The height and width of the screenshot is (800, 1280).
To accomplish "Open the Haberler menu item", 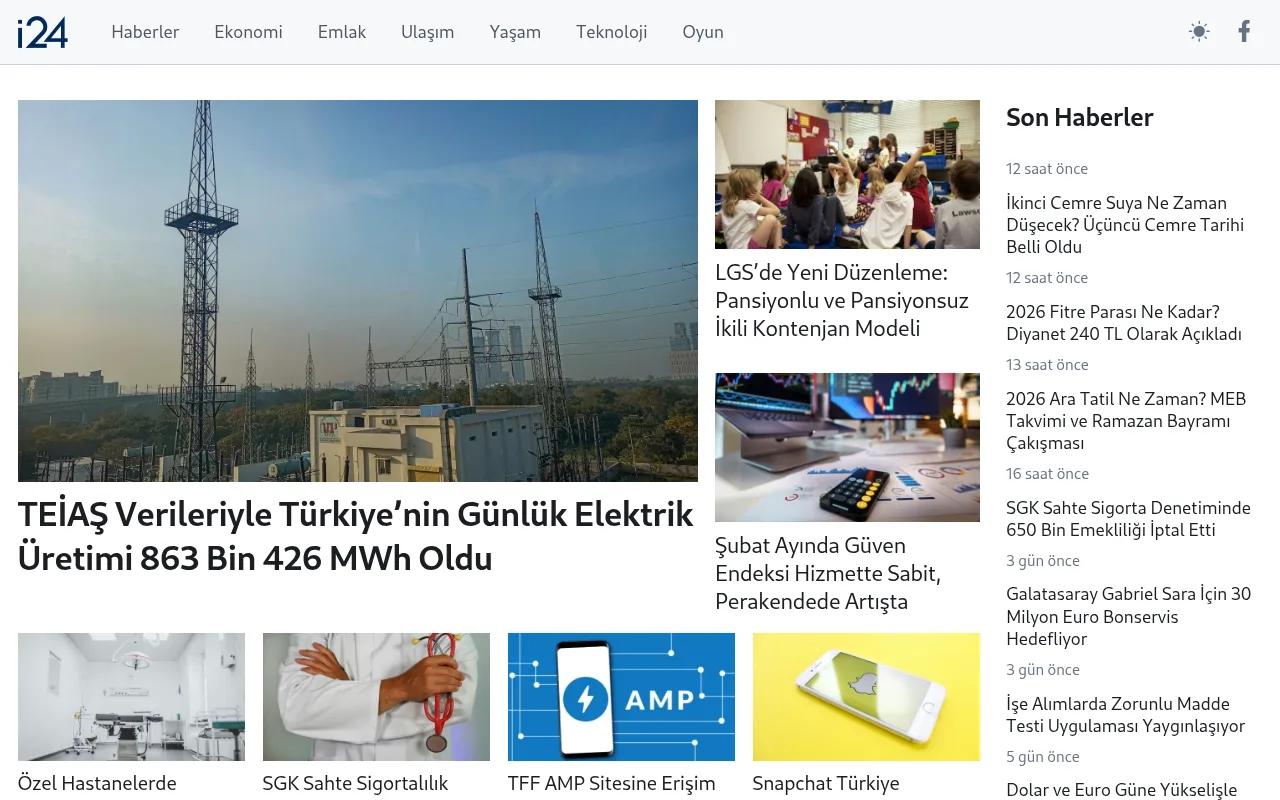I will (x=145, y=32).
